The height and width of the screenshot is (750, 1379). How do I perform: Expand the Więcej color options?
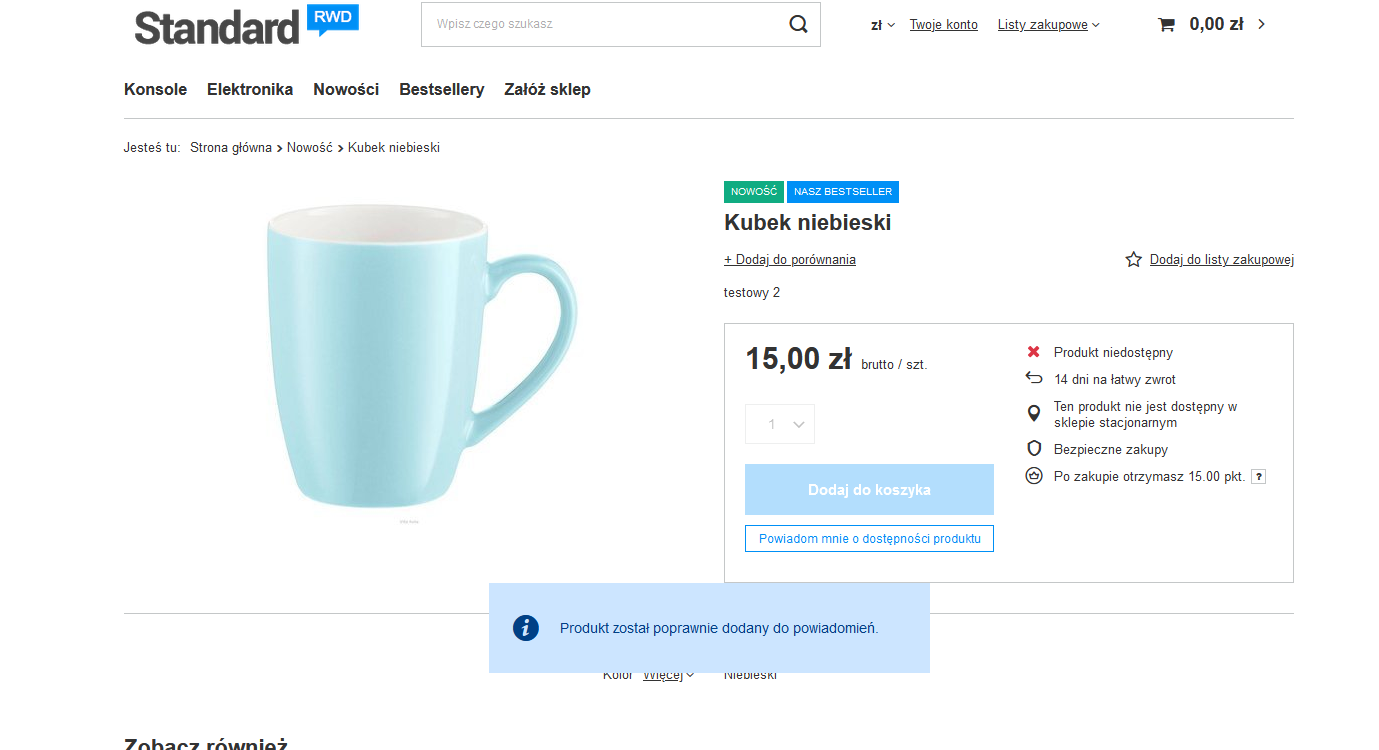coord(668,675)
